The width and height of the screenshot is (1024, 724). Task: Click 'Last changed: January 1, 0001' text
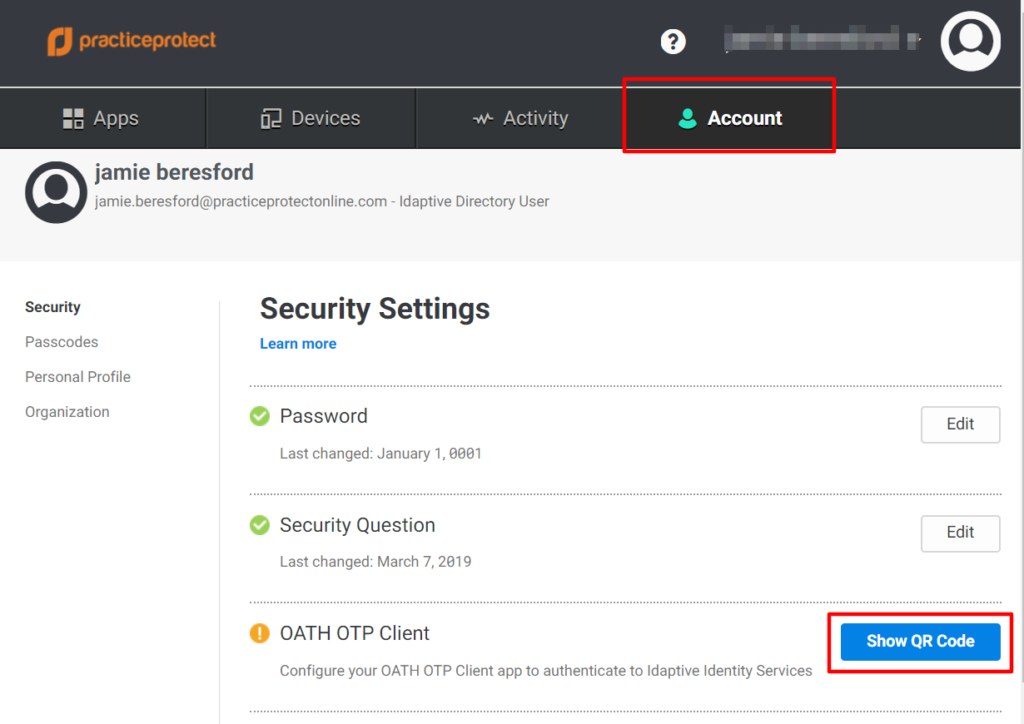[381, 454]
